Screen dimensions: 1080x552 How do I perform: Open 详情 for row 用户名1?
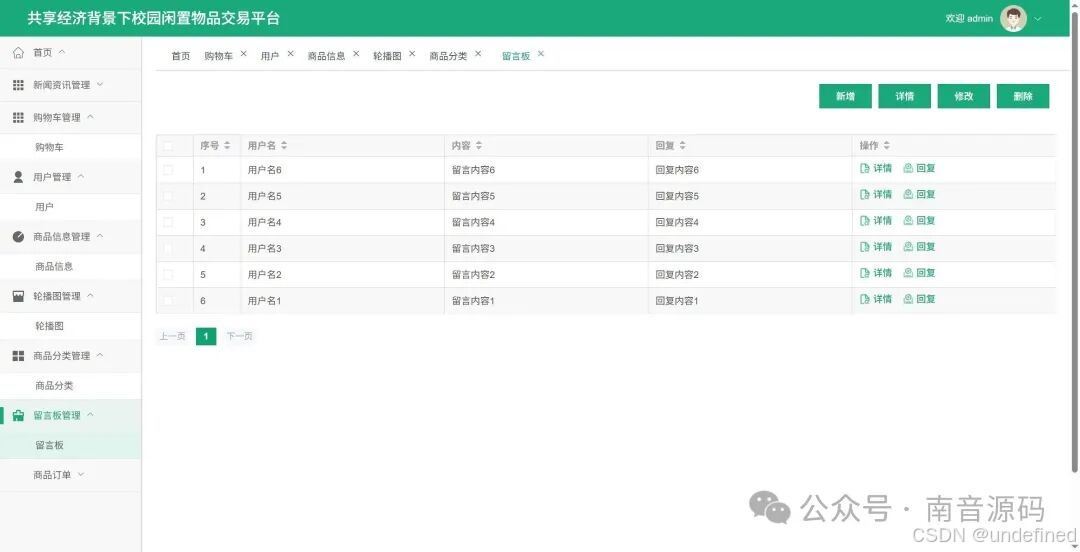(x=876, y=299)
